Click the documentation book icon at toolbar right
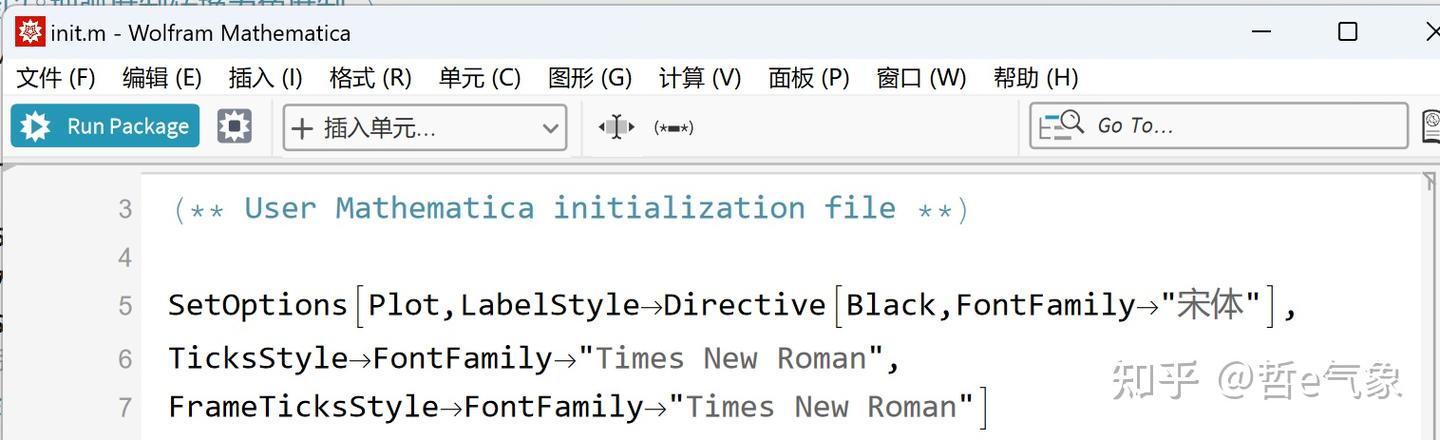 1431,127
